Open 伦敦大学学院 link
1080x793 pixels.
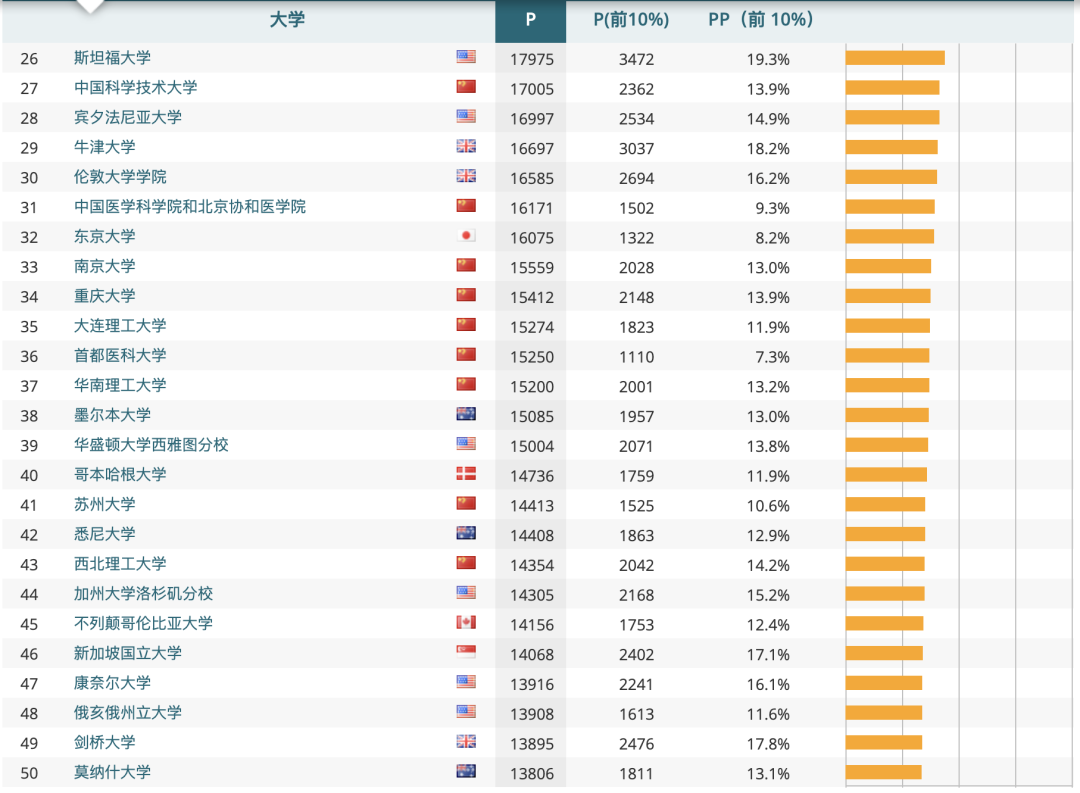point(121,177)
